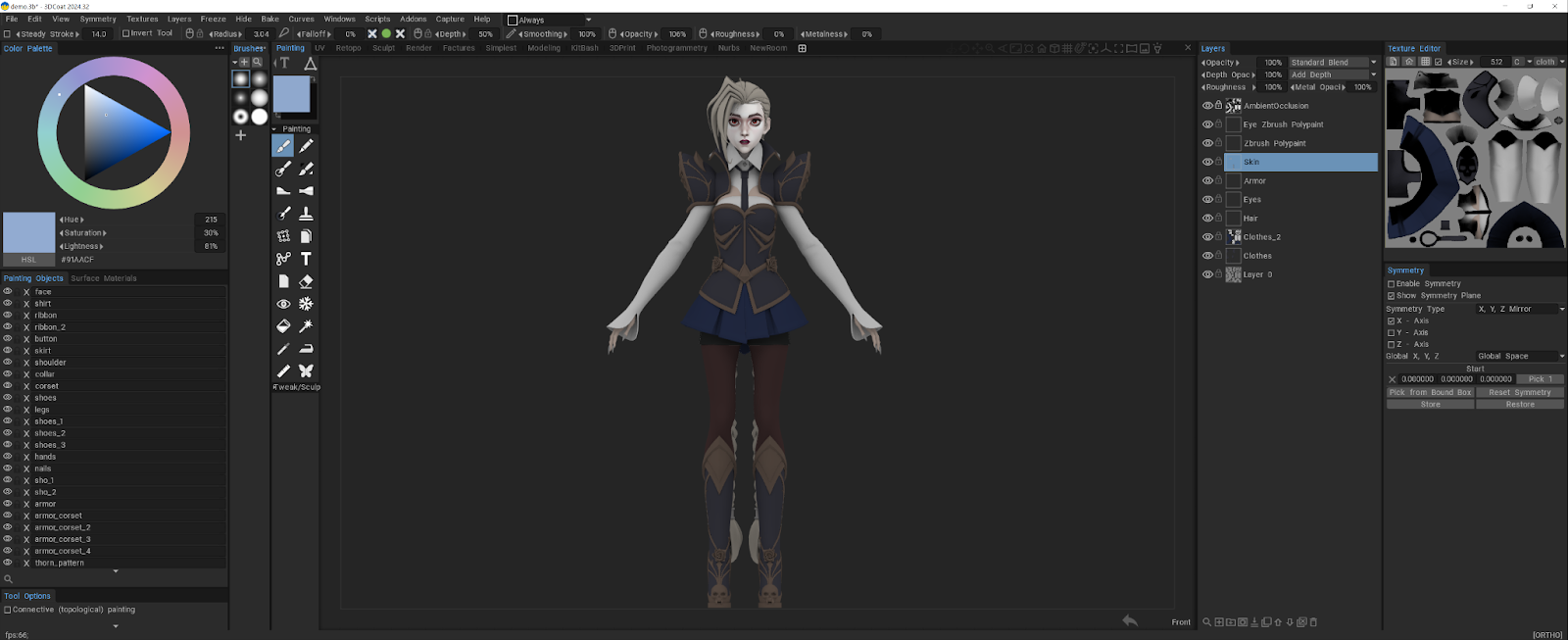Image resolution: width=1568 pixels, height=640 pixels.
Task: Click the stamp tool icon
Action: 306,214
